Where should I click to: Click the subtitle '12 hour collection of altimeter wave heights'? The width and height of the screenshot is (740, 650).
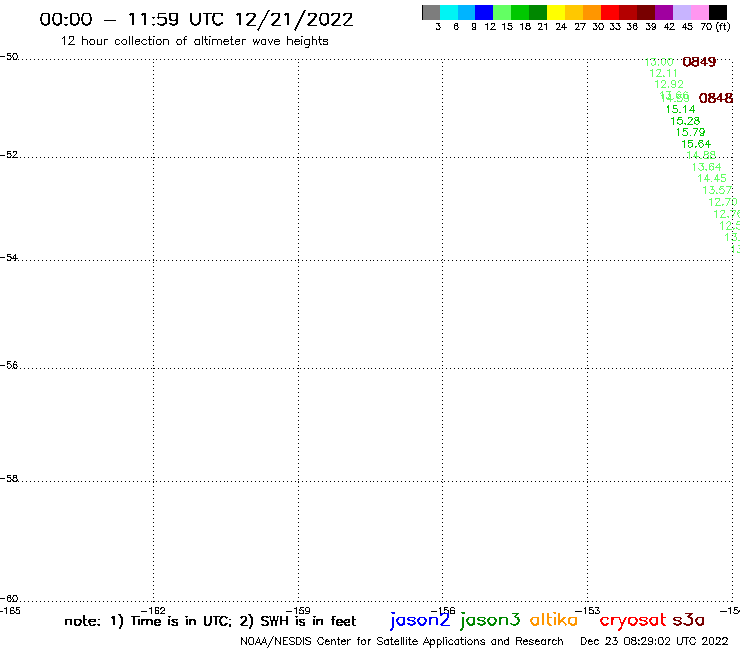[x=194, y=42]
